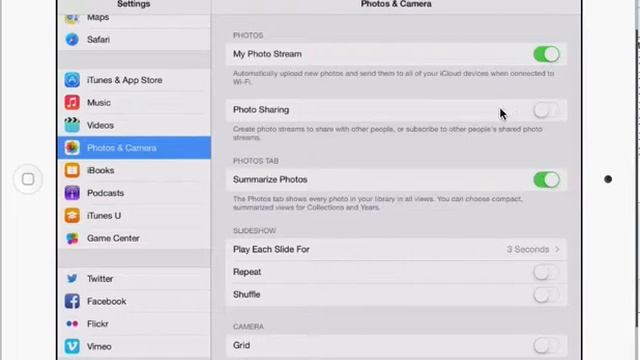
Task: Select Facebook settings row
Action: [134, 301]
